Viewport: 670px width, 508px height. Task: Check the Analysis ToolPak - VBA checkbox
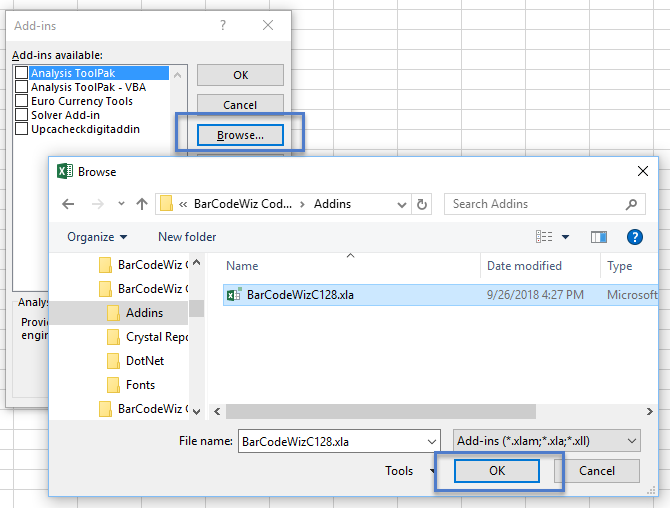tap(21, 87)
